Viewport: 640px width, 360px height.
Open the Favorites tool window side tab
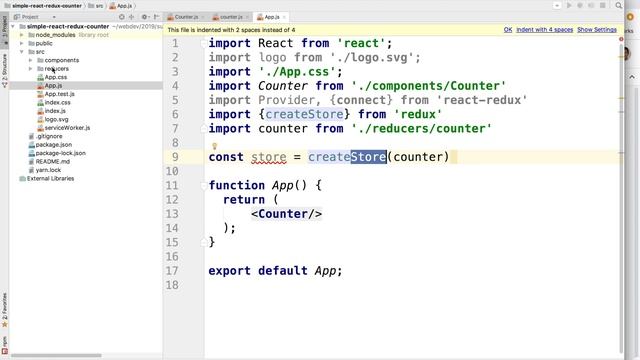pos(4,309)
